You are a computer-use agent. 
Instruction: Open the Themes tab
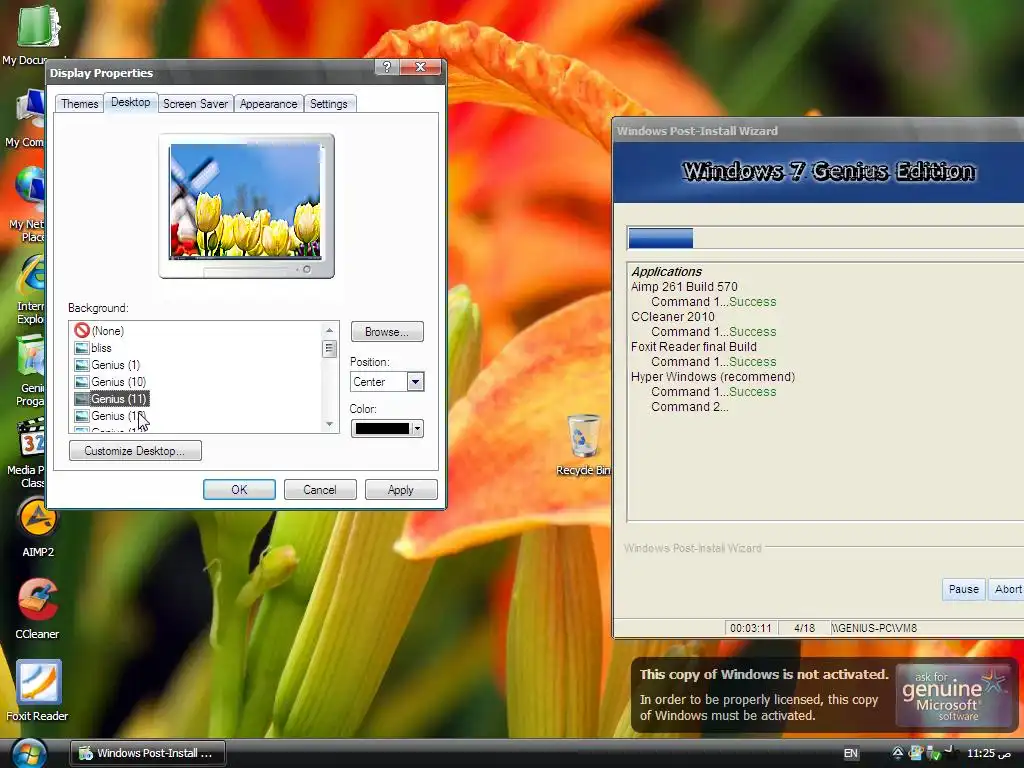click(80, 104)
